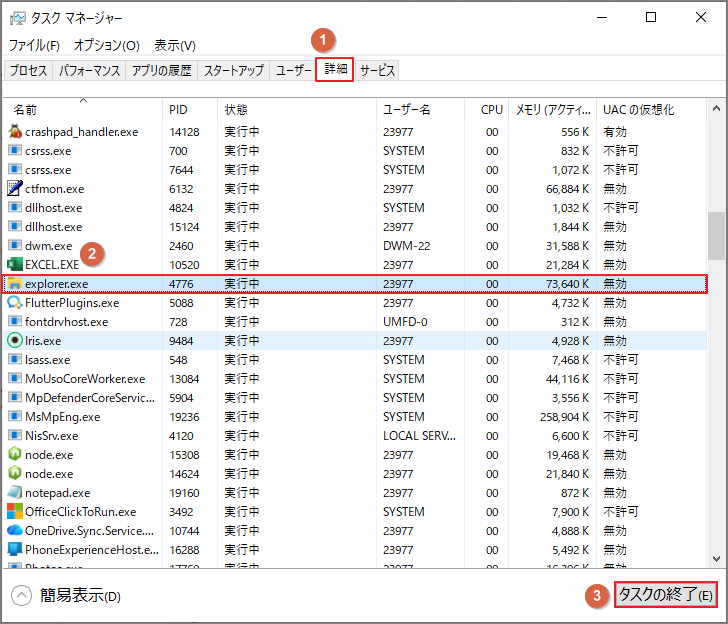Image resolution: width=728 pixels, height=624 pixels.
Task: Select the MpDefenderCoreServic... row
Action: click(355, 397)
